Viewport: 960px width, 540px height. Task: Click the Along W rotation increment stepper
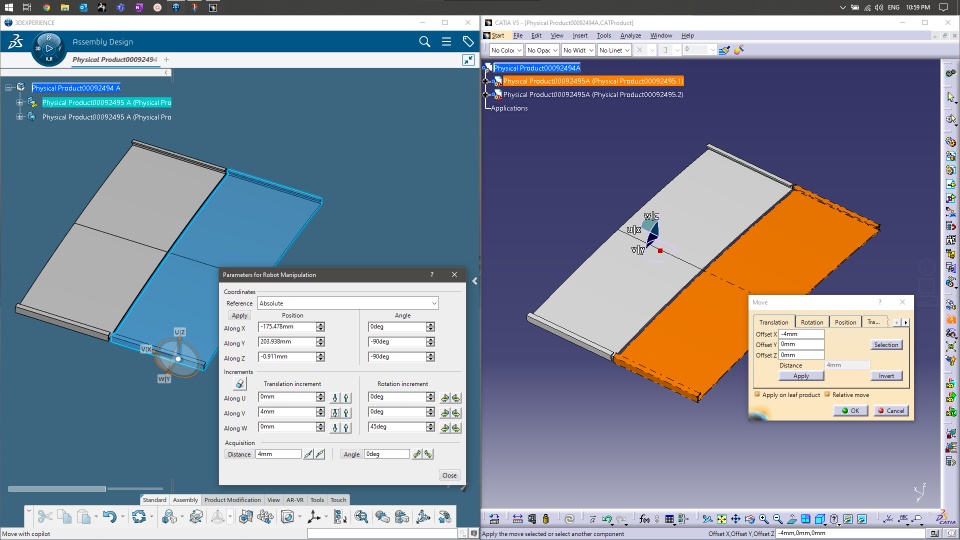click(430, 427)
